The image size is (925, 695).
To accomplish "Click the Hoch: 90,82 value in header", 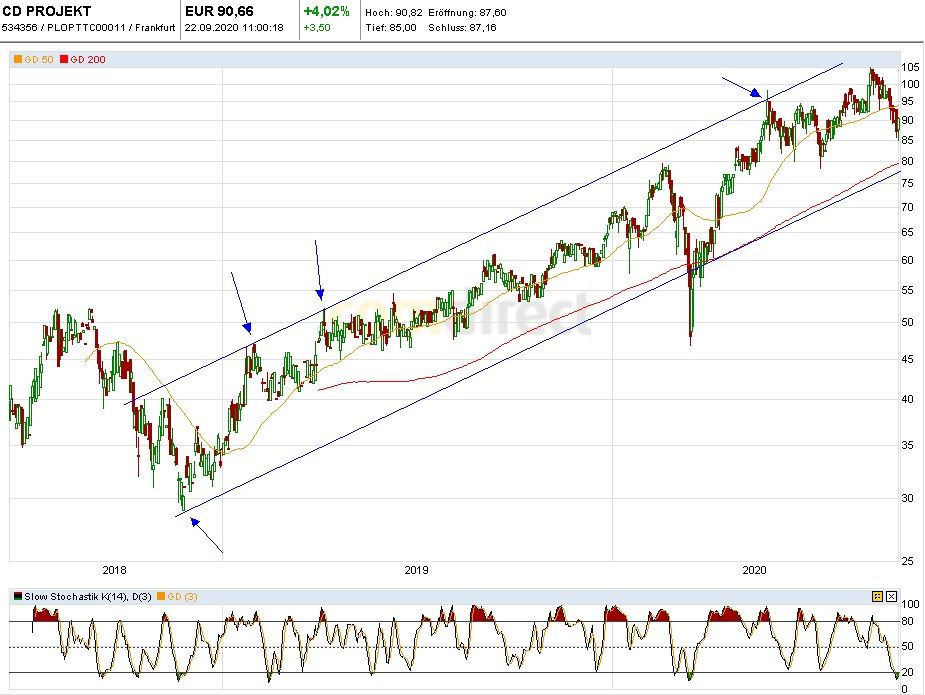I will pos(392,12).
